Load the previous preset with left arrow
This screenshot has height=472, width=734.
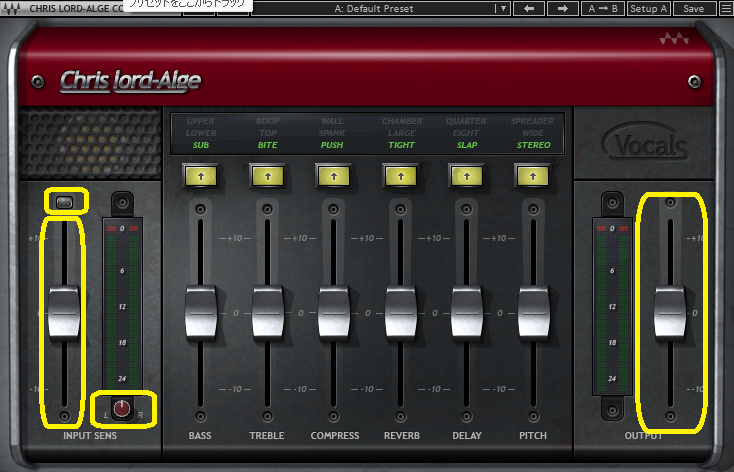528,8
